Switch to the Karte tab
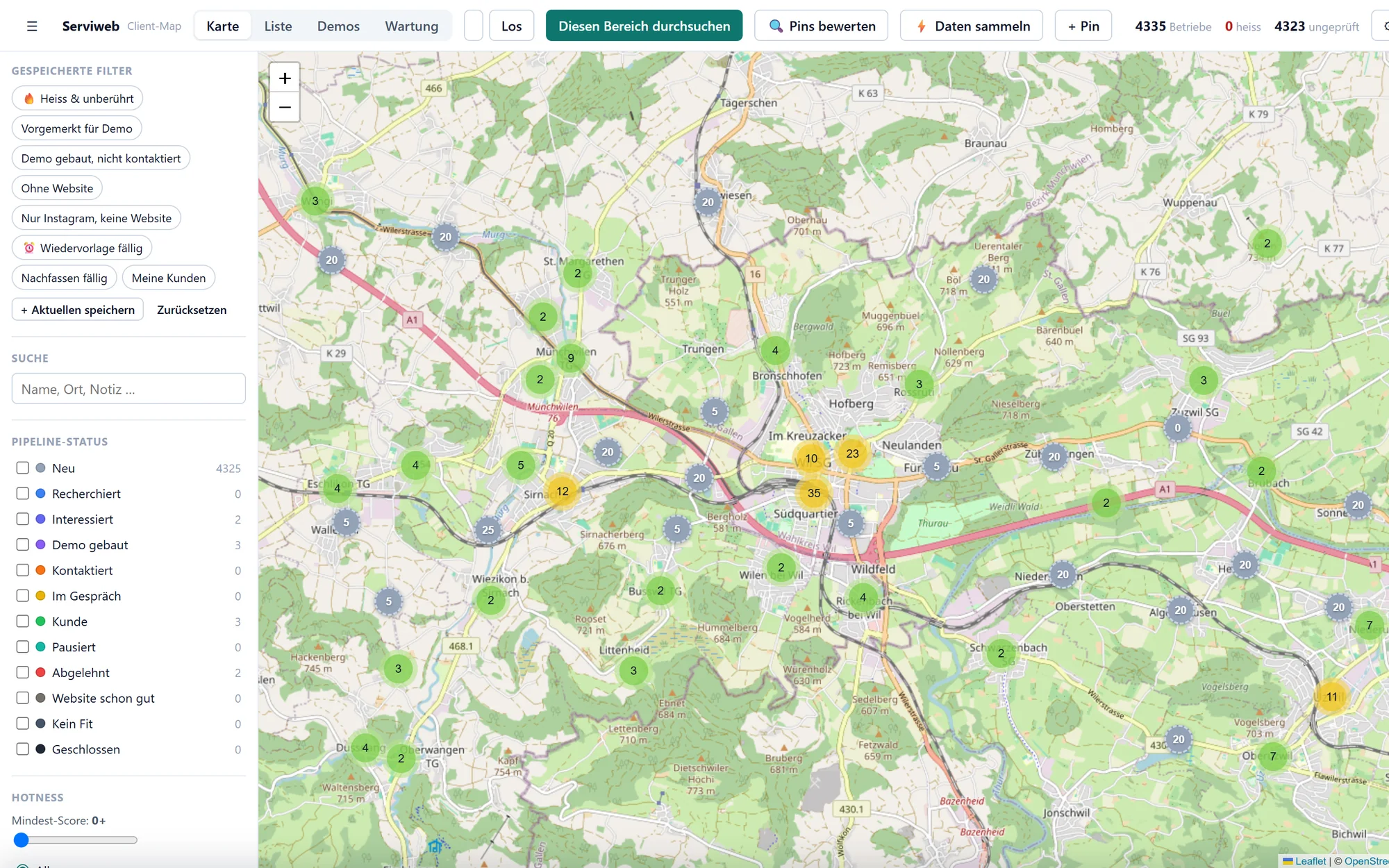 pyautogui.click(x=222, y=26)
